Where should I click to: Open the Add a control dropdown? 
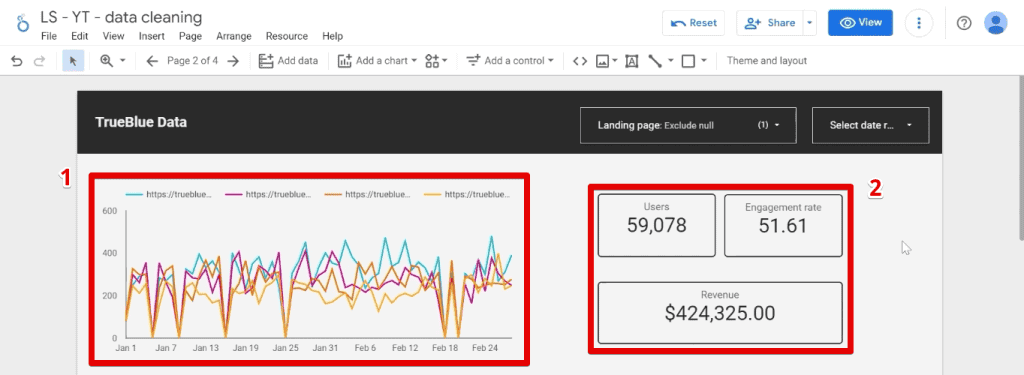coord(510,61)
